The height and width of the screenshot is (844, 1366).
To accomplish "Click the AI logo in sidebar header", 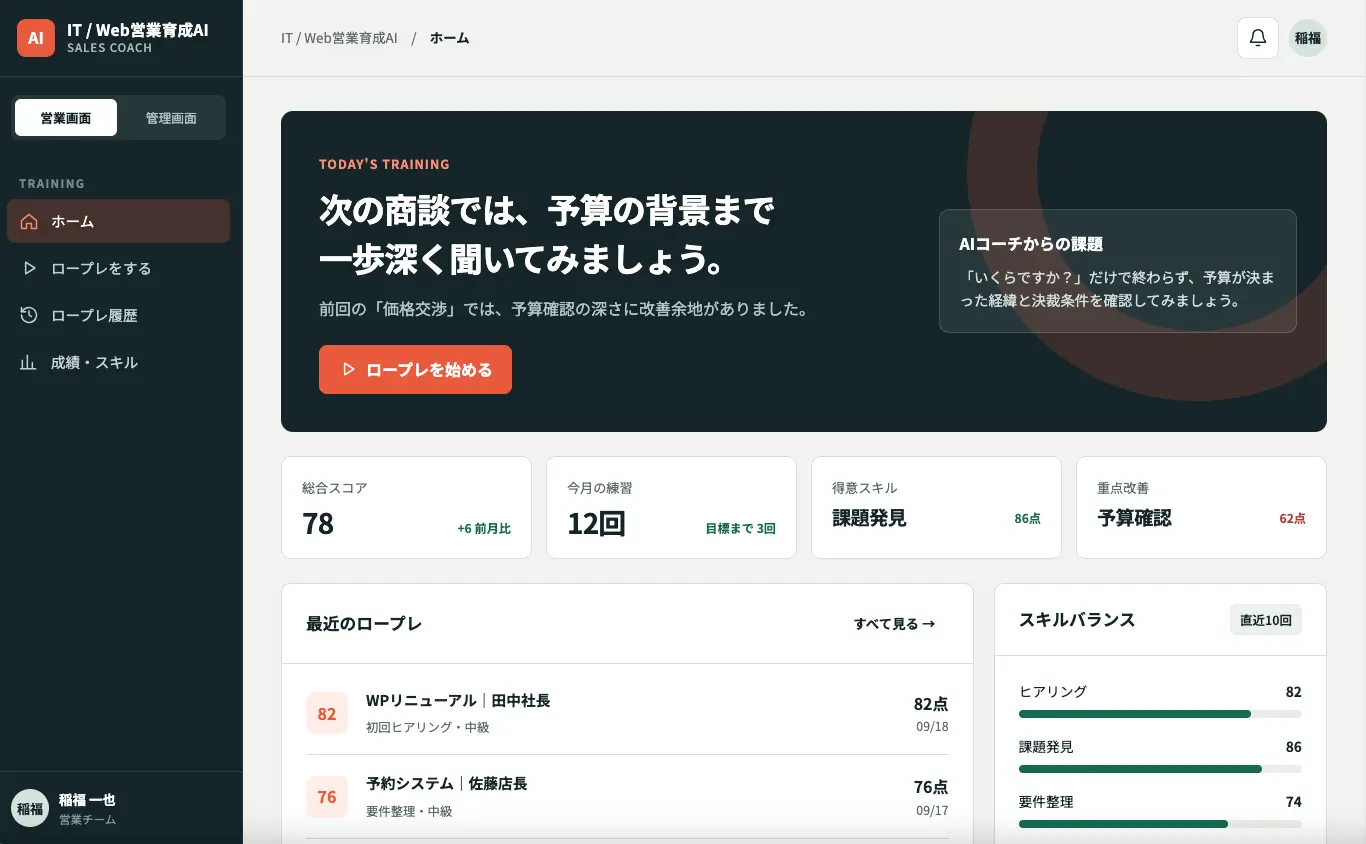I will pos(36,38).
